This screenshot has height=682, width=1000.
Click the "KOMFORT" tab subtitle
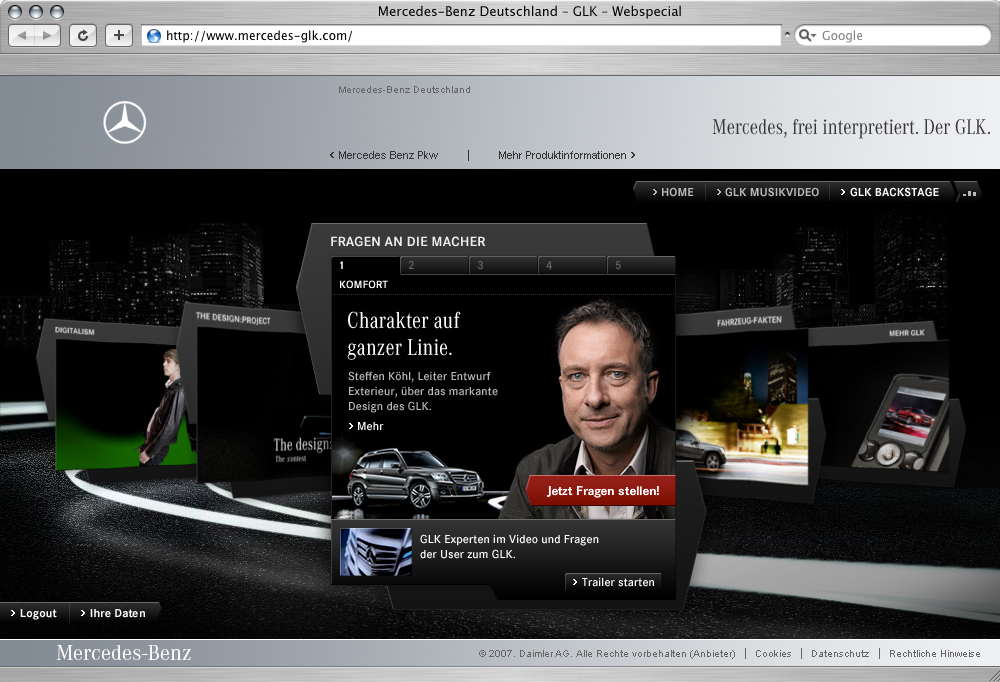pos(364,285)
